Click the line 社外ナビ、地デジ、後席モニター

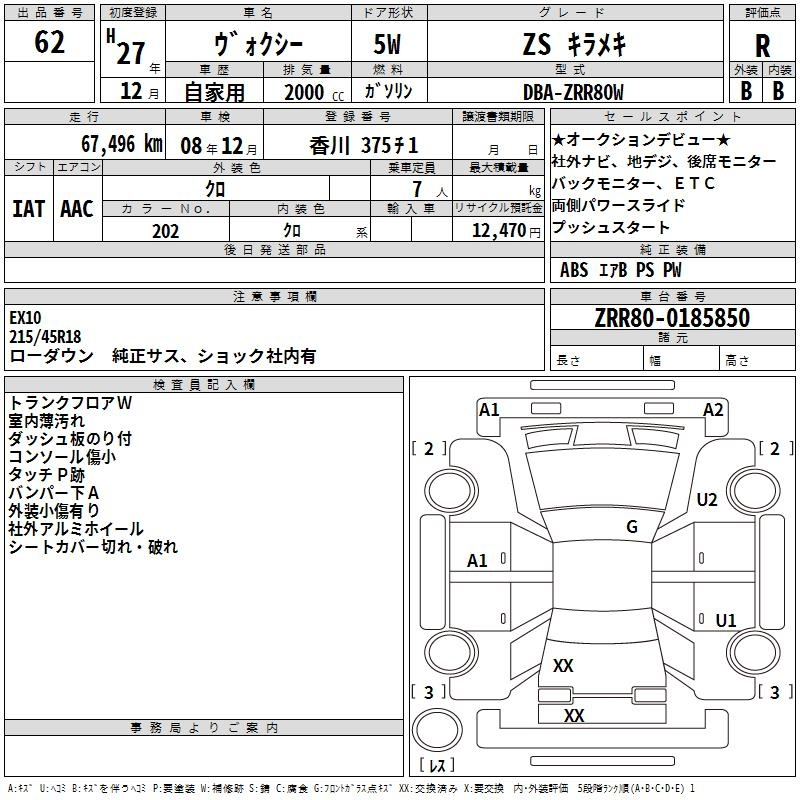664,161
